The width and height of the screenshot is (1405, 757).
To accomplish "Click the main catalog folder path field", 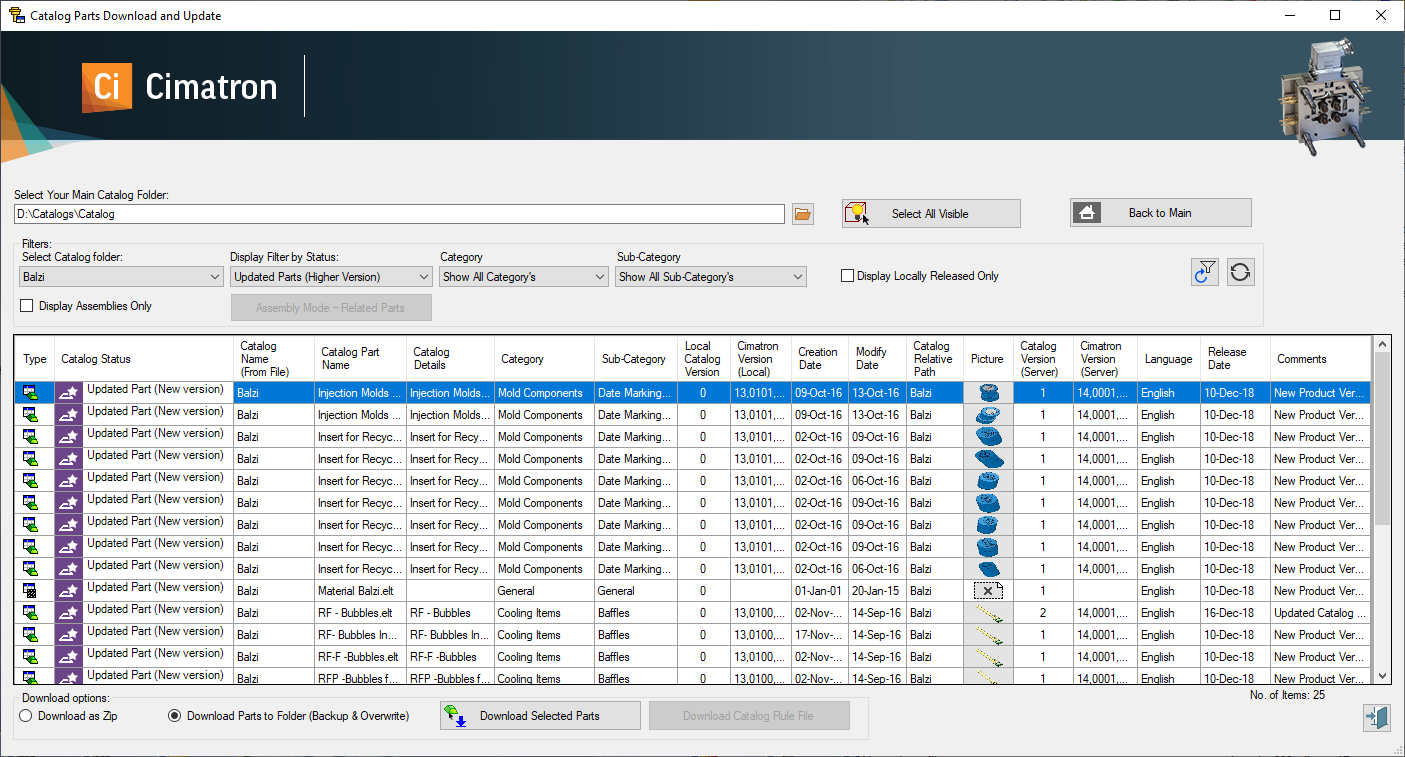I will 399,214.
